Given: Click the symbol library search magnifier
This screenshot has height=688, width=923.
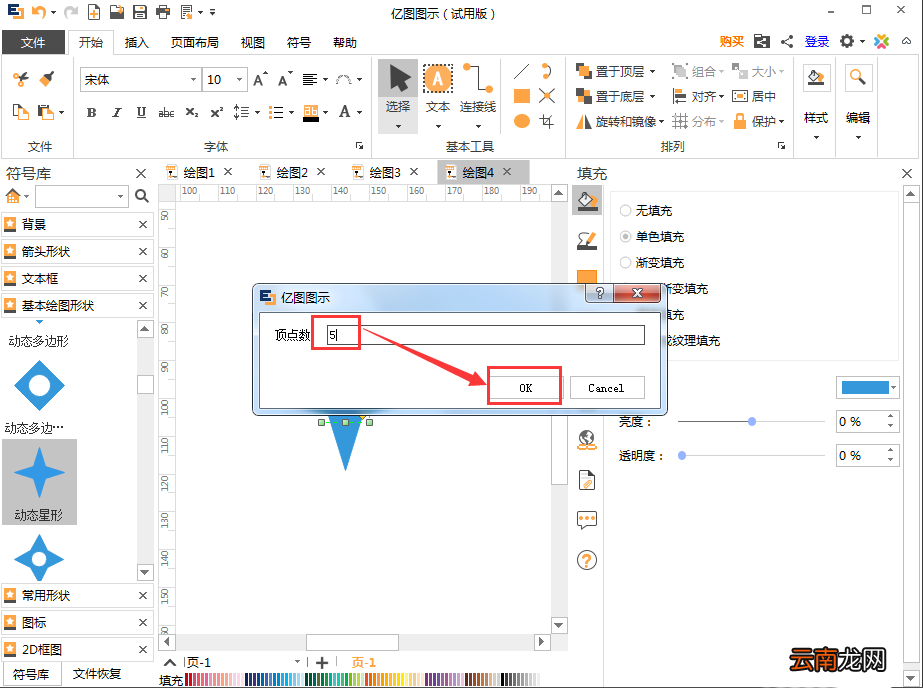Looking at the screenshot, I should (x=142, y=196).
